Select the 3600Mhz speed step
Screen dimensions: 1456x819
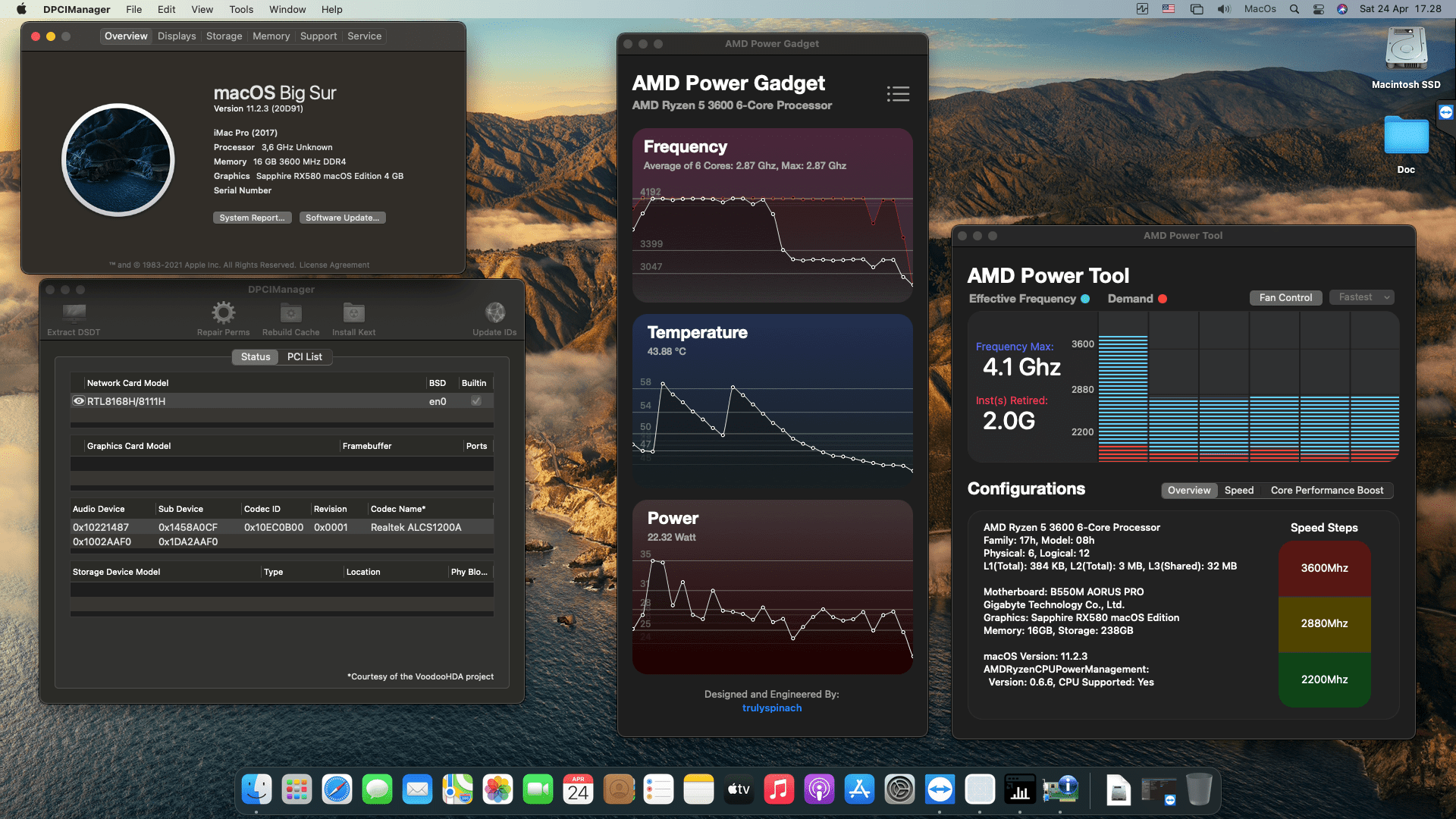[1324, 568]
